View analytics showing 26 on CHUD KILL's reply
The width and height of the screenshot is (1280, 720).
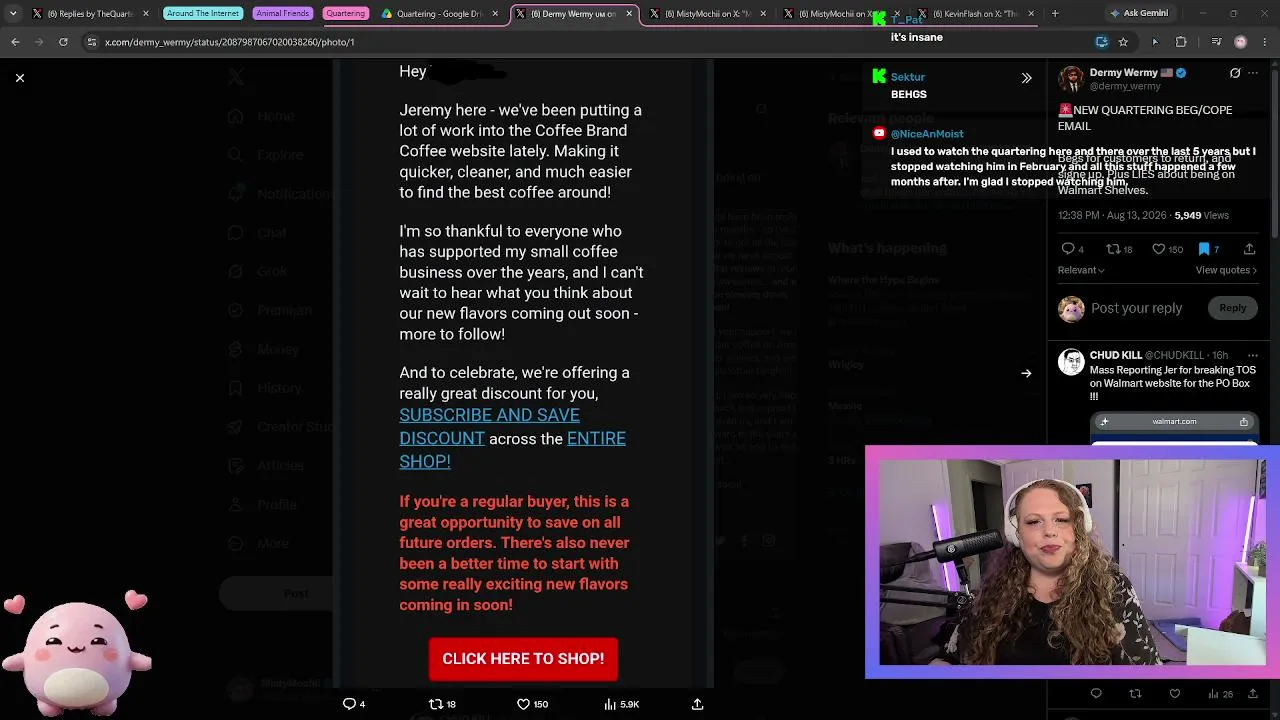[1219, 694]
